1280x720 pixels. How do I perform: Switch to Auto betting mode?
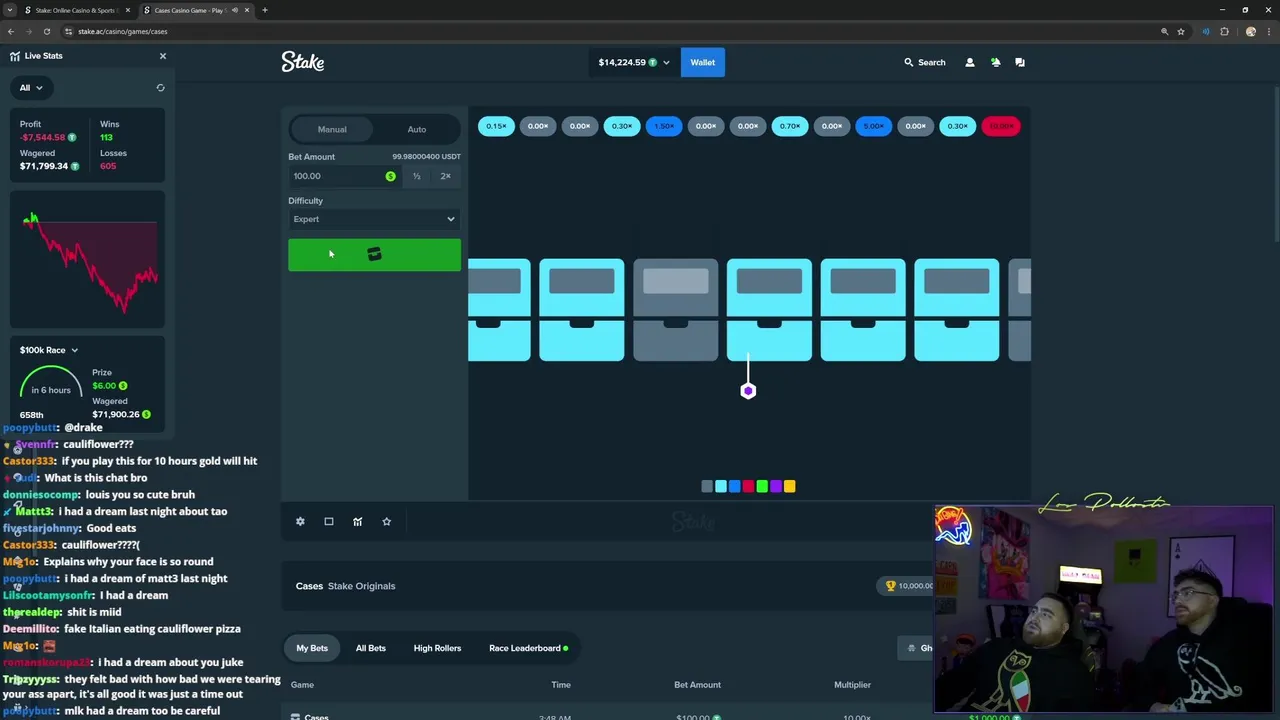pos(417,129)
